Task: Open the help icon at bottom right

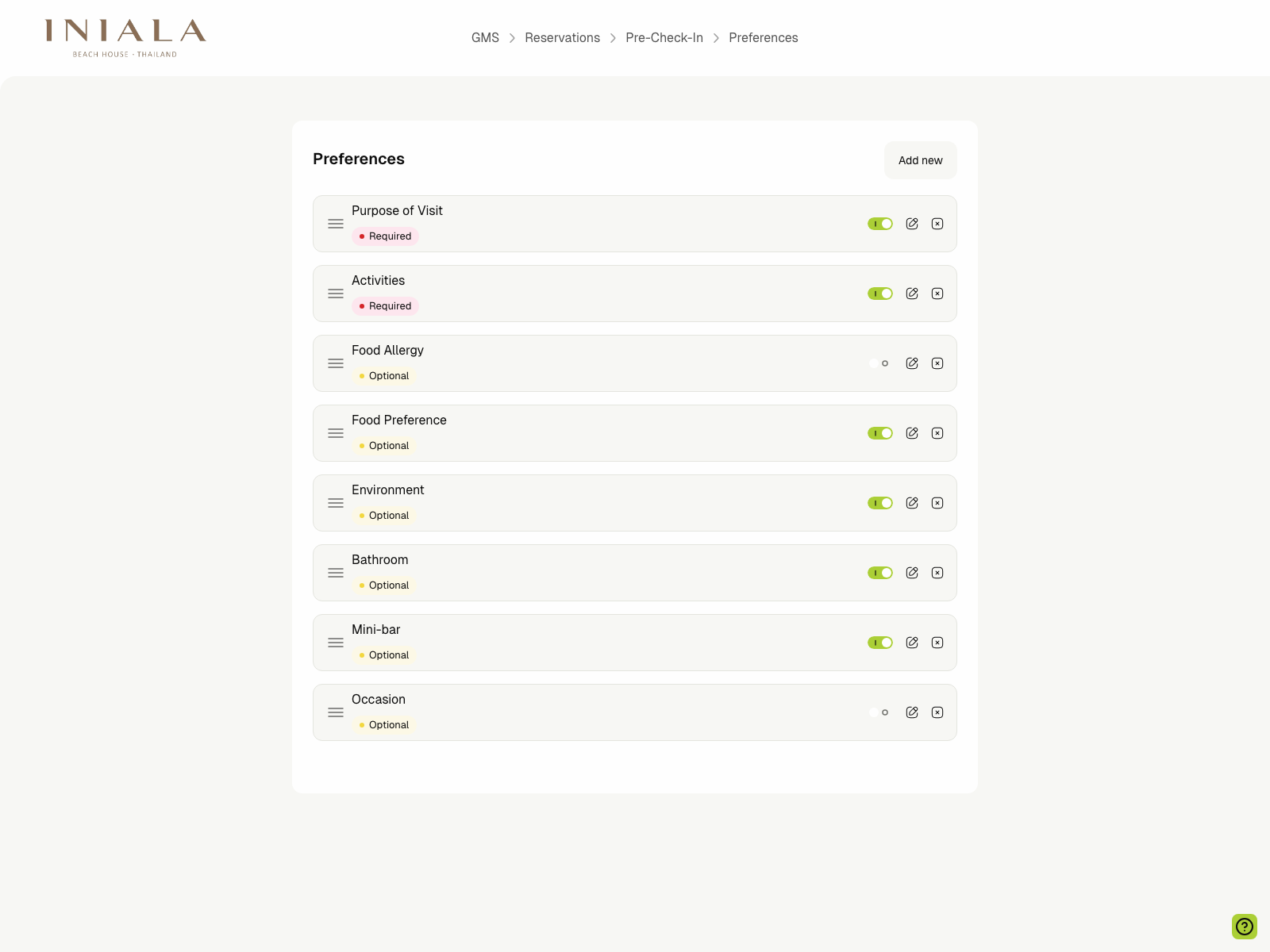Action: tap(1245, 927)
